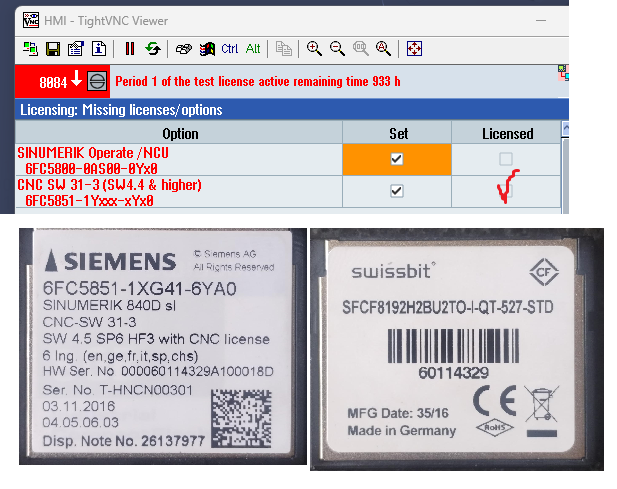This screenshot has width=617, height=489.
Task: Tick the Licensed box for CNC SW 31-3
Action: click(506, 191)
